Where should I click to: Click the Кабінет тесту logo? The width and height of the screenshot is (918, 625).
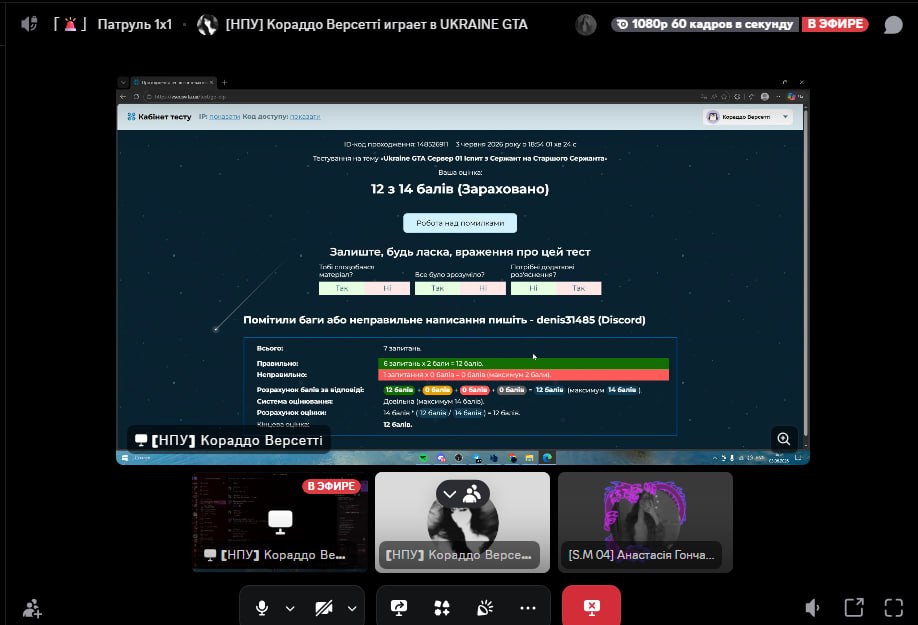[x=159, y=116]
